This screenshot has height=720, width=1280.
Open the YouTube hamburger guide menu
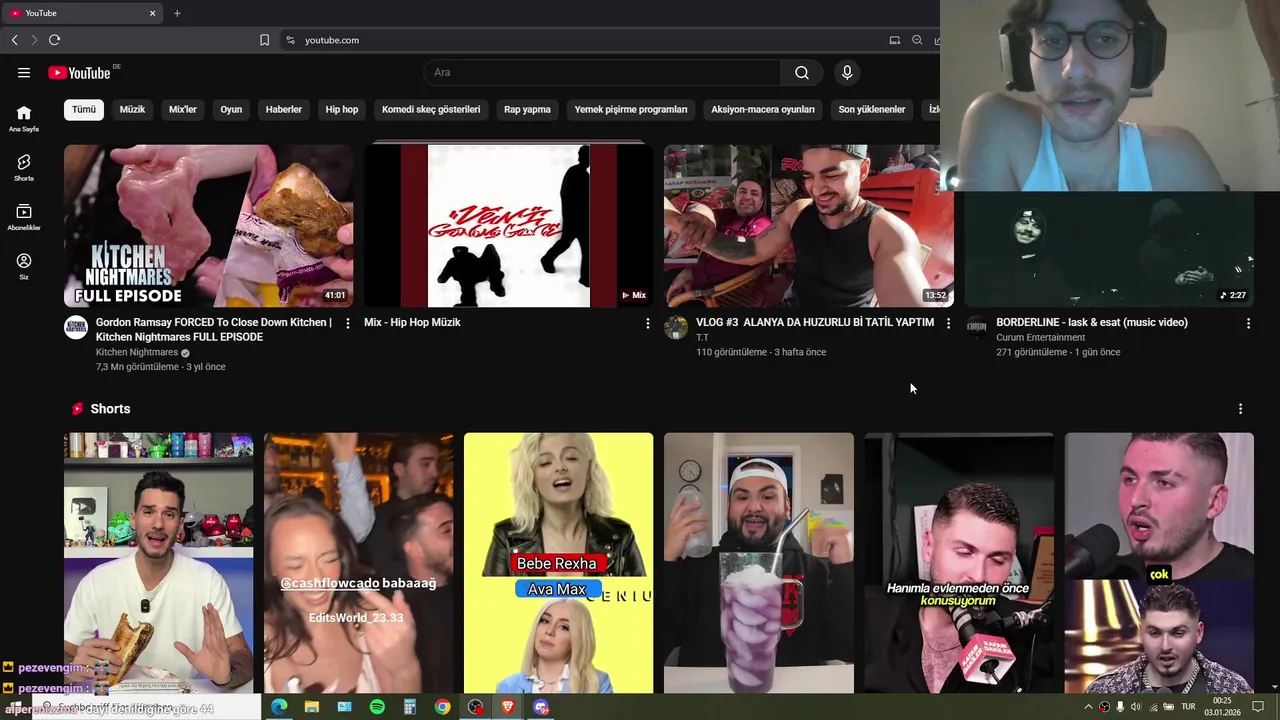tap(24, 72)
